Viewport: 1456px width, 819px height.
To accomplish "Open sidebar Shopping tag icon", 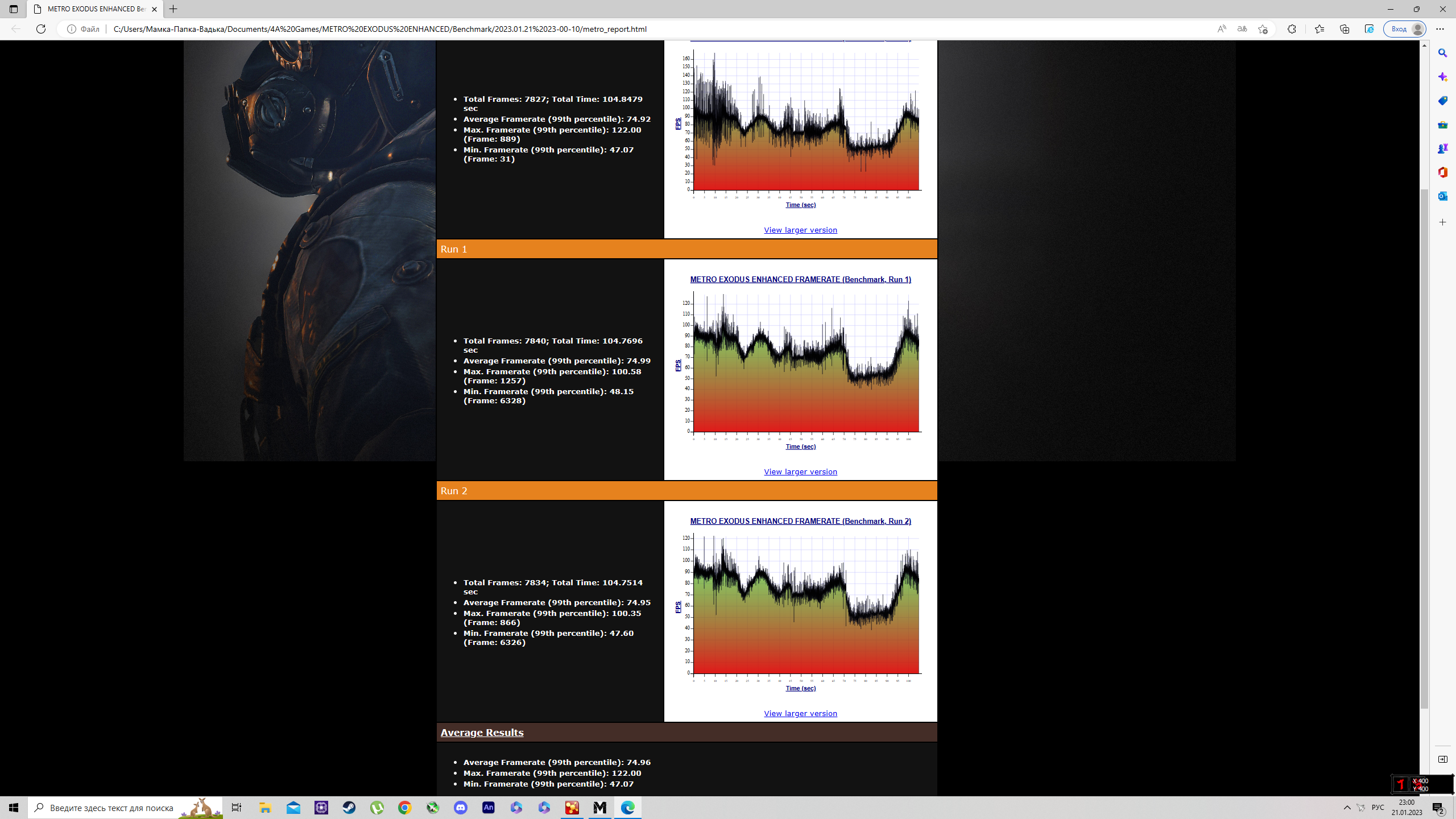I will pyautogui.click(x=1442, y=101).
